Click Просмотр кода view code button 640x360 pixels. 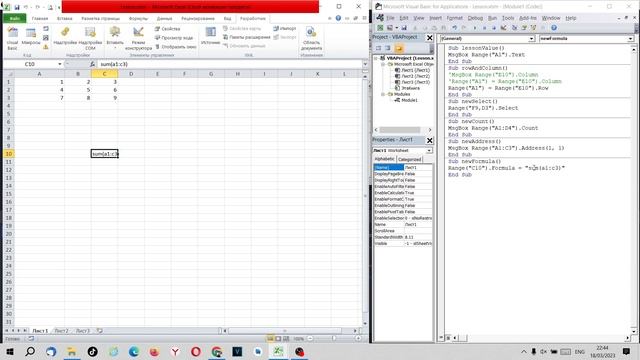[x=174, y=38]
